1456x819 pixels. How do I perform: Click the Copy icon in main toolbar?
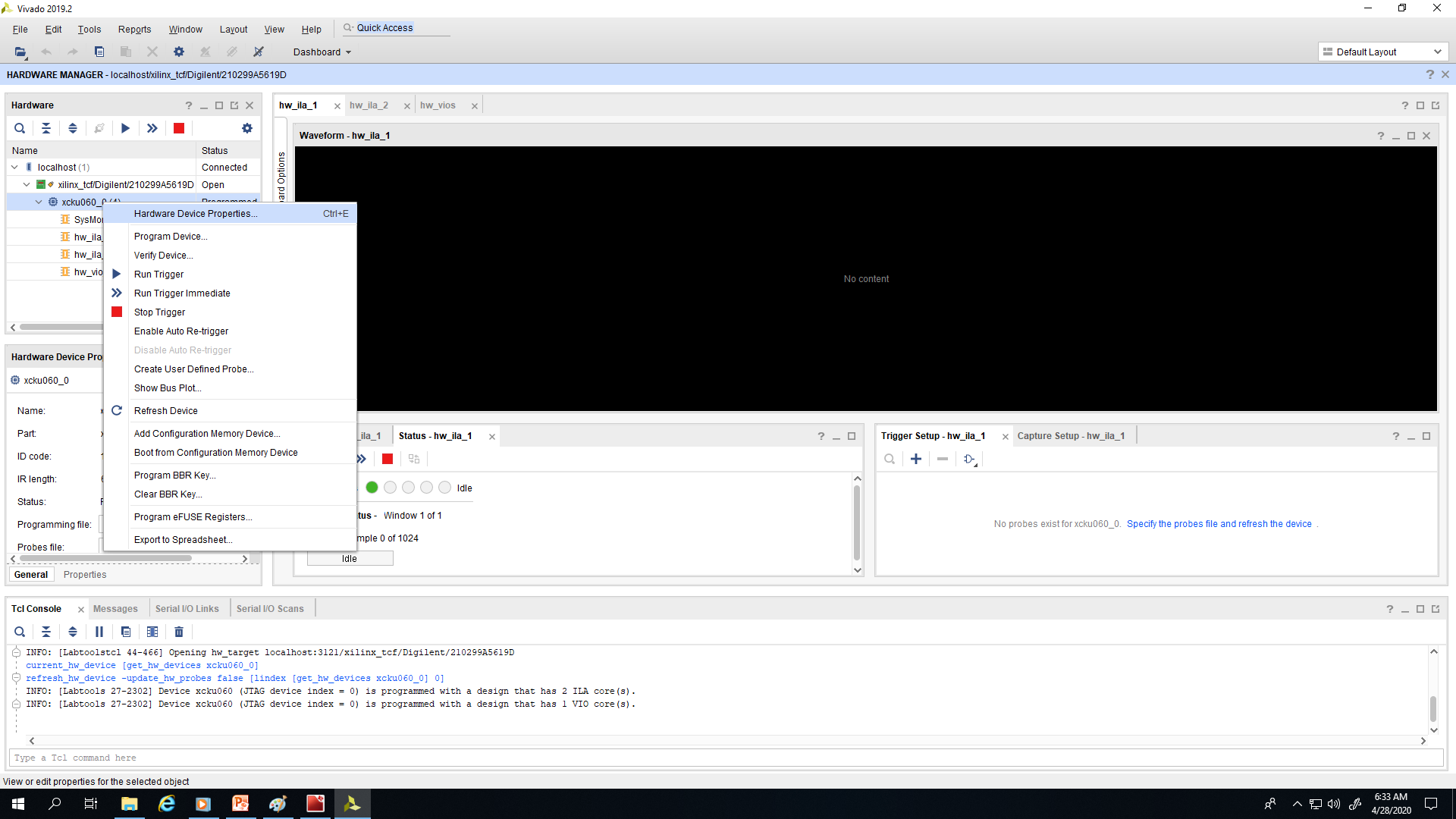99,52
